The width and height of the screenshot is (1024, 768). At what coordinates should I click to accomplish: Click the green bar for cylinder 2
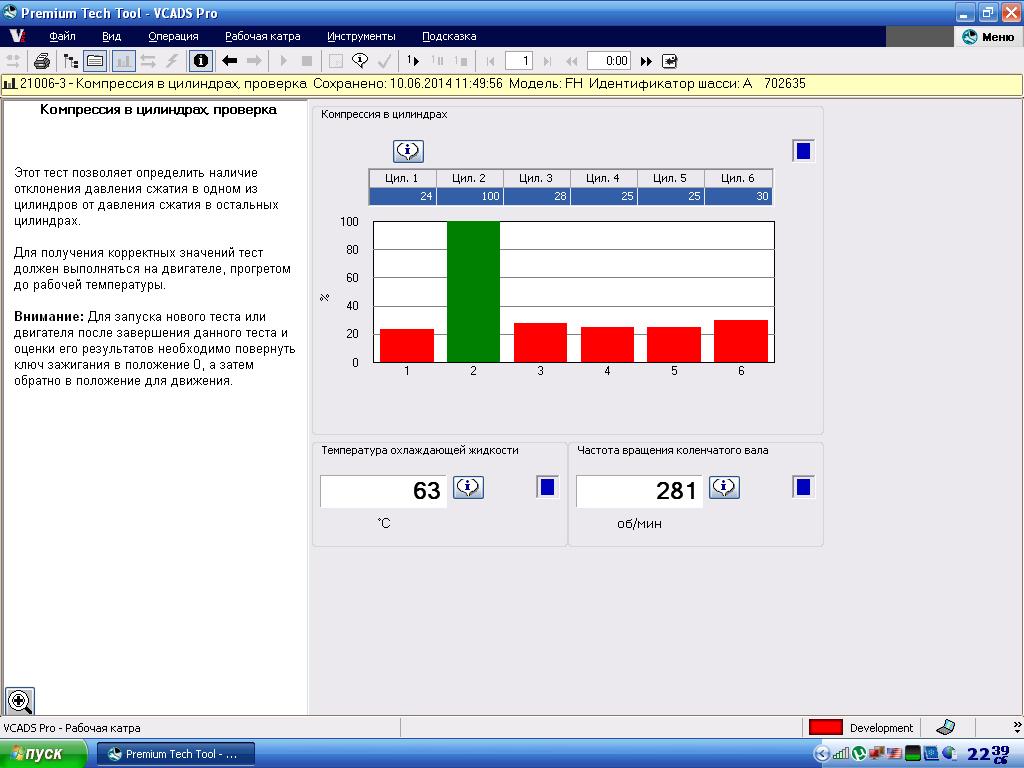(473, 292)
